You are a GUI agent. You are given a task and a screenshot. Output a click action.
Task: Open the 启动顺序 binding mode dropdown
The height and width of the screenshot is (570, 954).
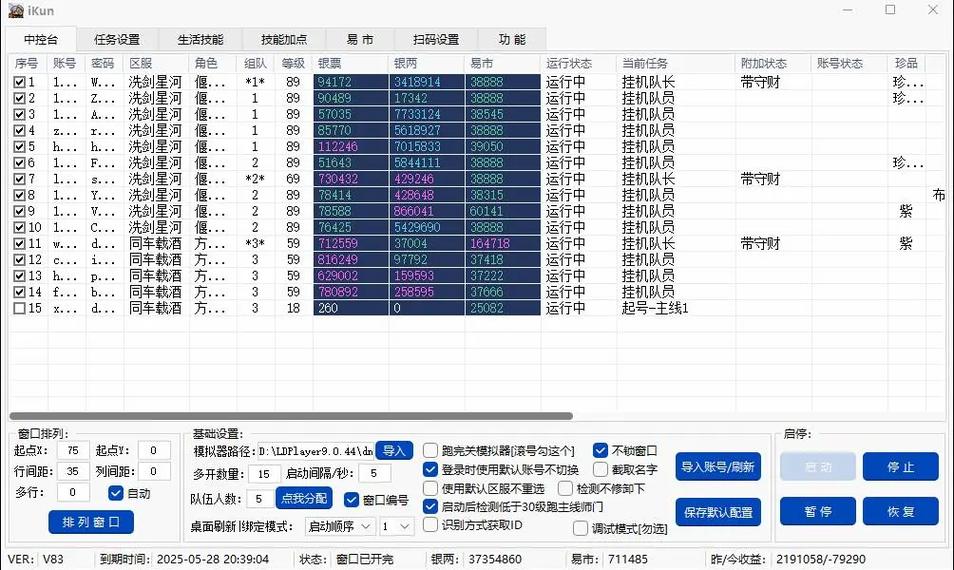click(339, 526)
